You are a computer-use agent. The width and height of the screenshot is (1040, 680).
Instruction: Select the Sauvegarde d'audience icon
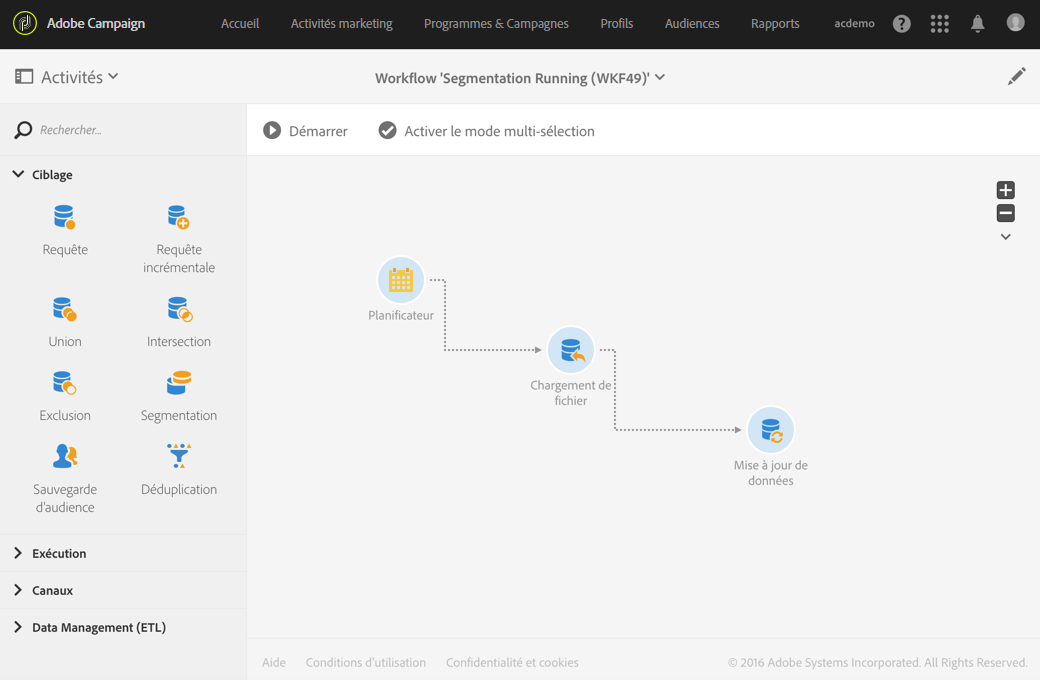pos(65,457)
